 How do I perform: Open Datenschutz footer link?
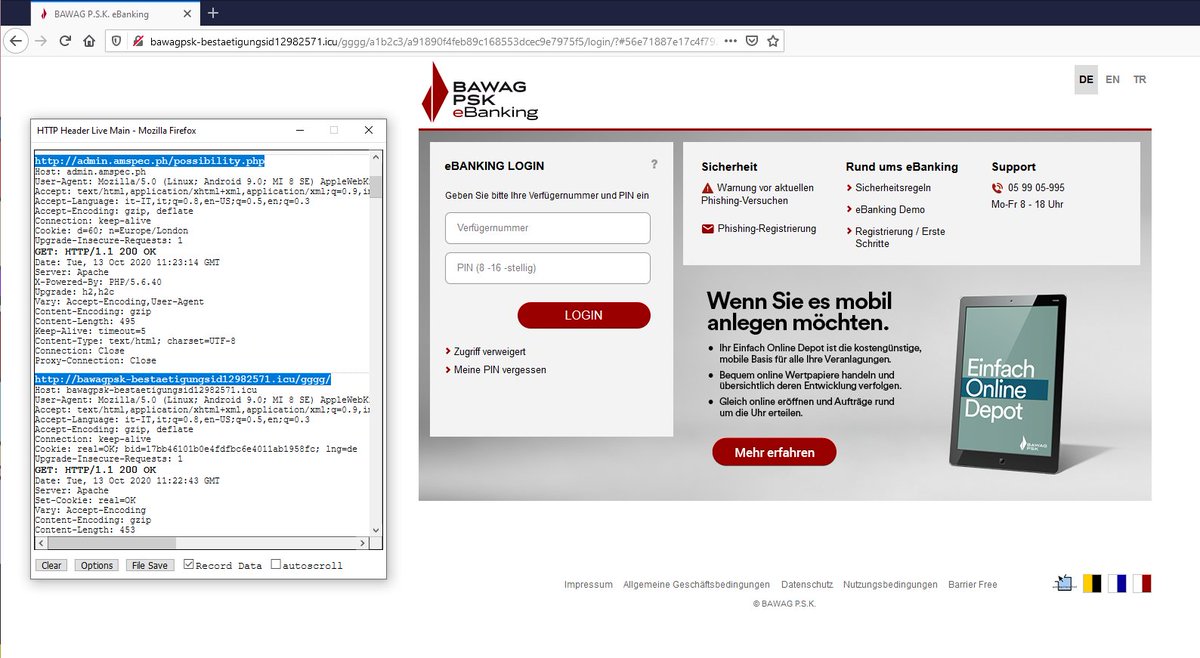tap(807, 585)
